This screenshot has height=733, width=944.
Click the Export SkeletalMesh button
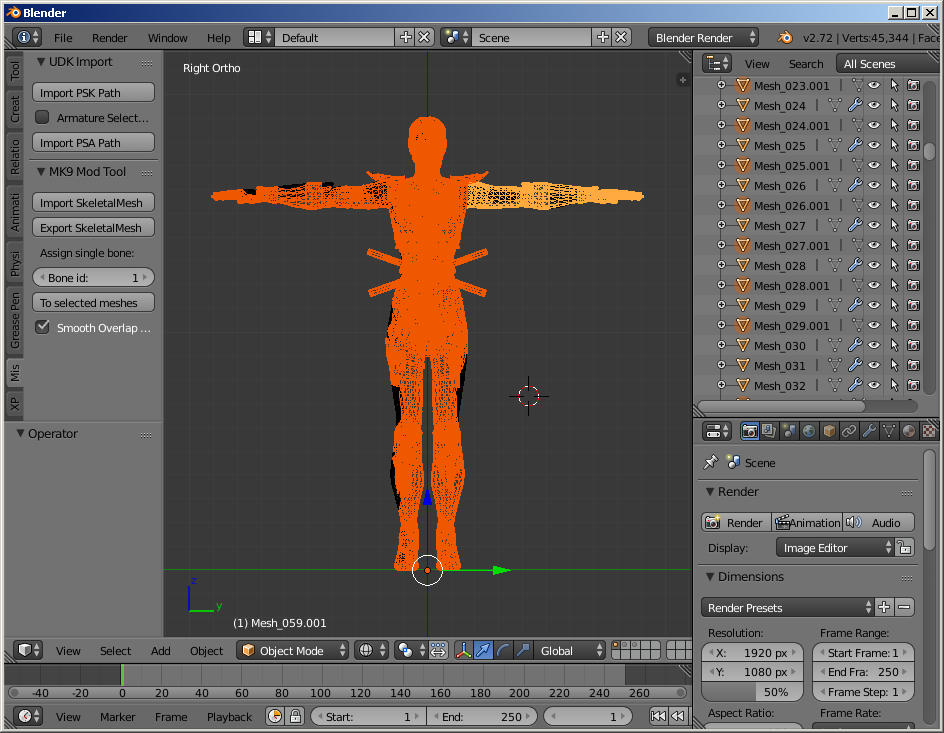(93, 228)
